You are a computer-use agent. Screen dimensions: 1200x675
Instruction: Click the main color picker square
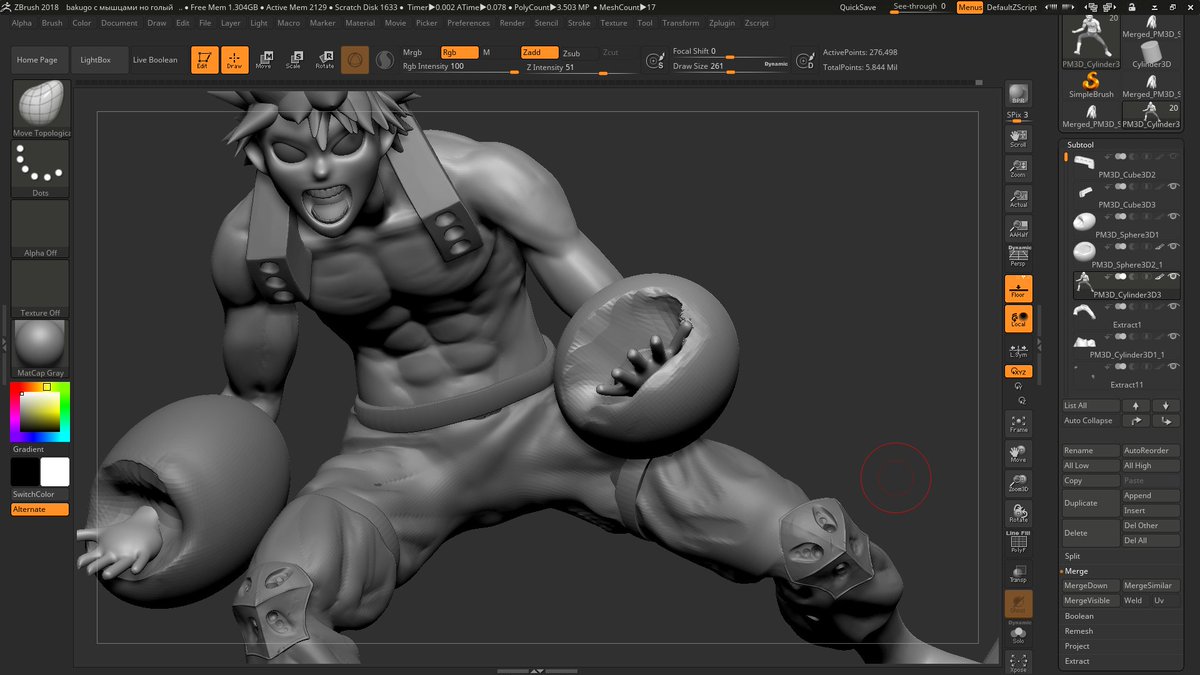point(40,411)
